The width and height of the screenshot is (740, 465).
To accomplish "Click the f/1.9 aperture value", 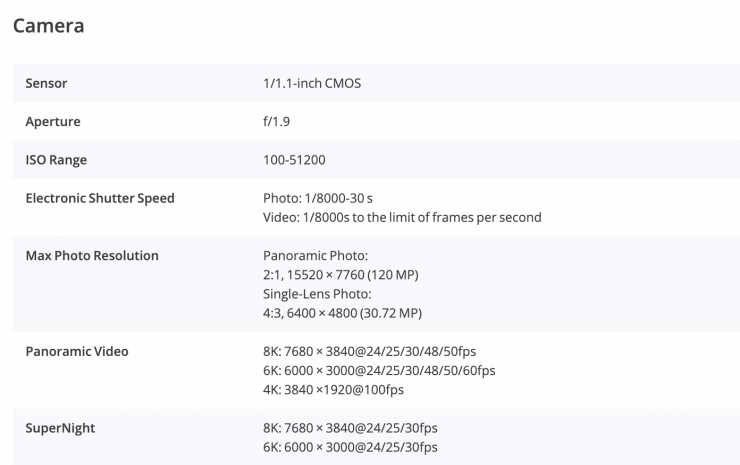I will 277,121.
